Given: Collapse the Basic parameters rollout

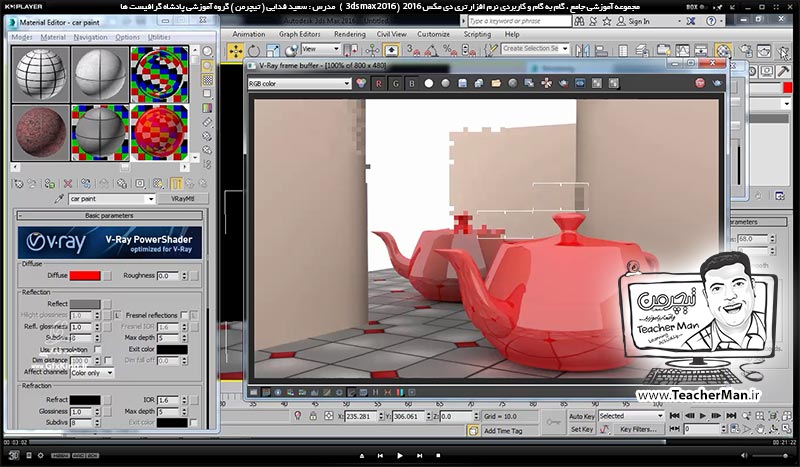Looking at the screenshot, I should [109, 215].
